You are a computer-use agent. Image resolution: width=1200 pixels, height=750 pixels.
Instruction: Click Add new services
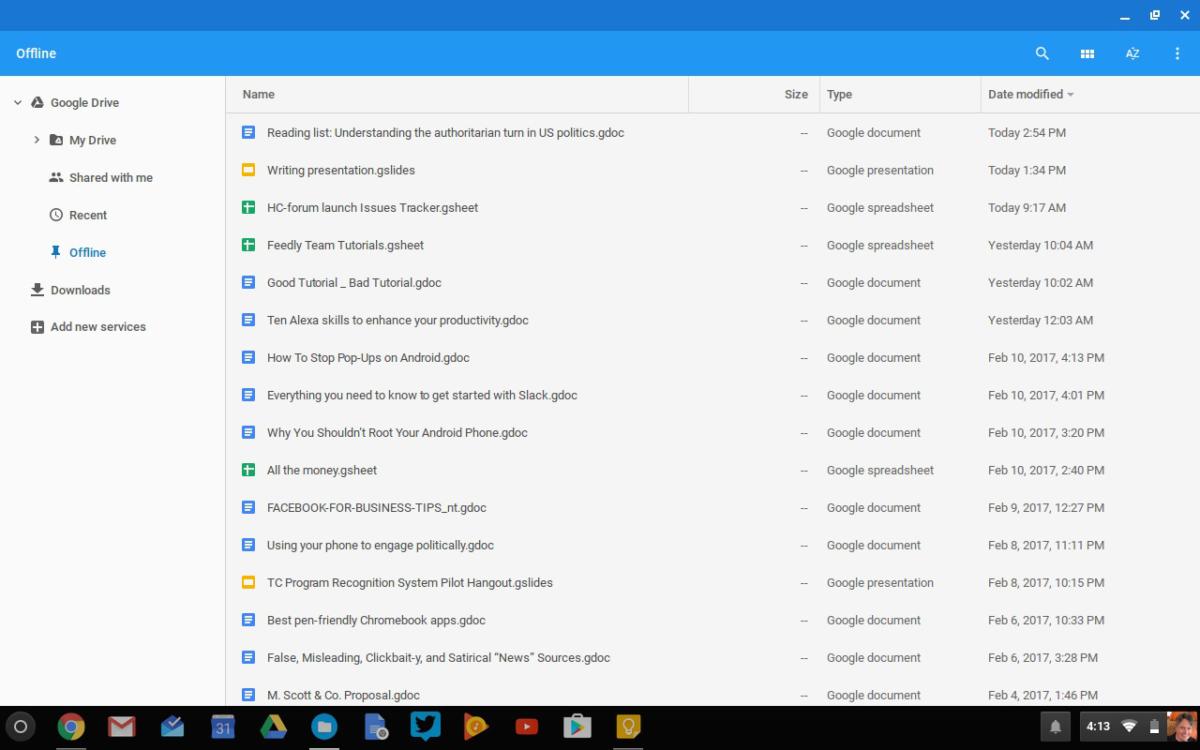click(98, 327)
